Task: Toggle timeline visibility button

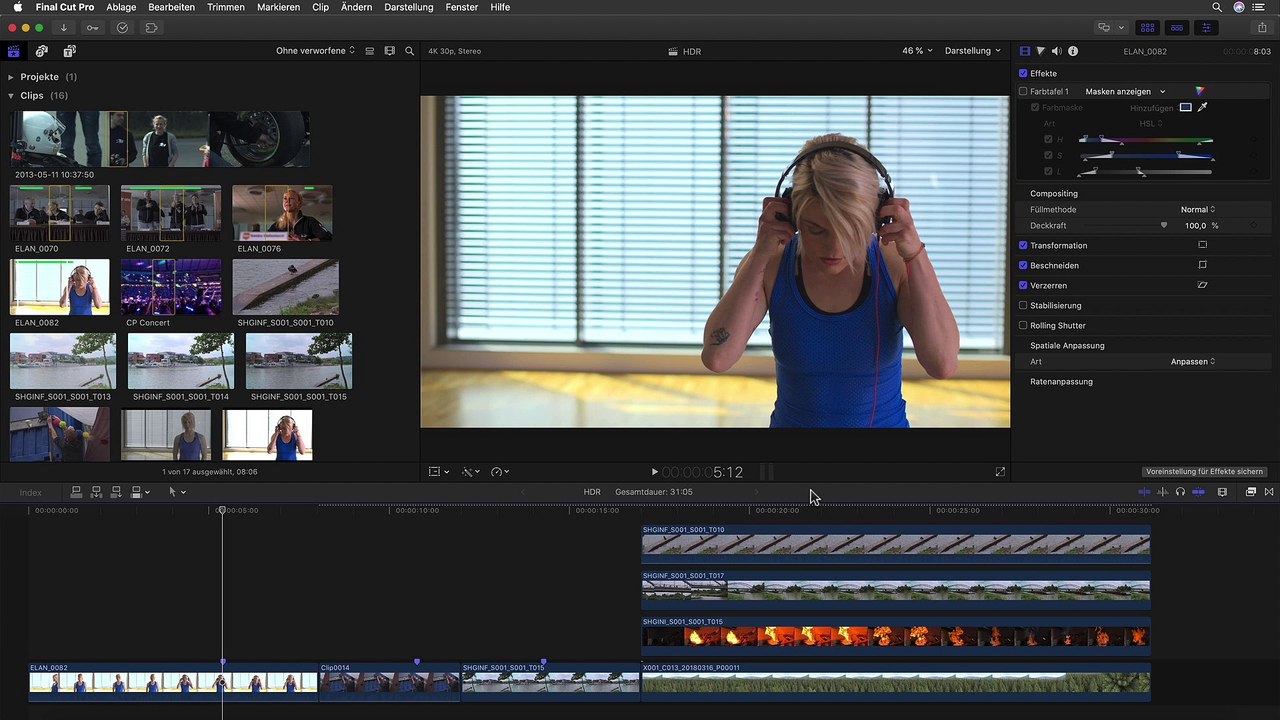Action: tap(1177, 28)
